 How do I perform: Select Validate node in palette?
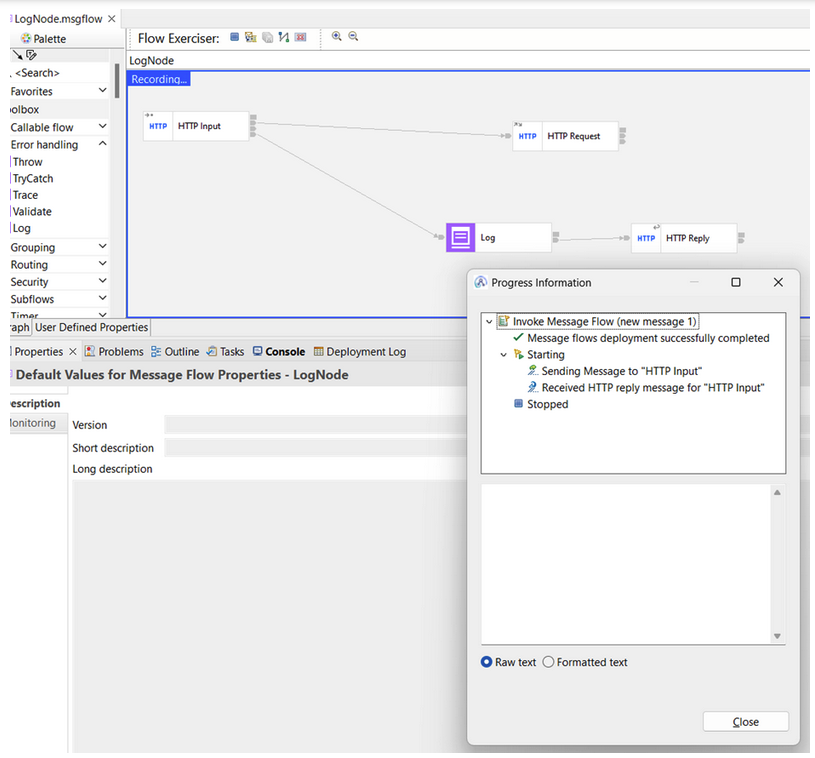click(32, 212)
